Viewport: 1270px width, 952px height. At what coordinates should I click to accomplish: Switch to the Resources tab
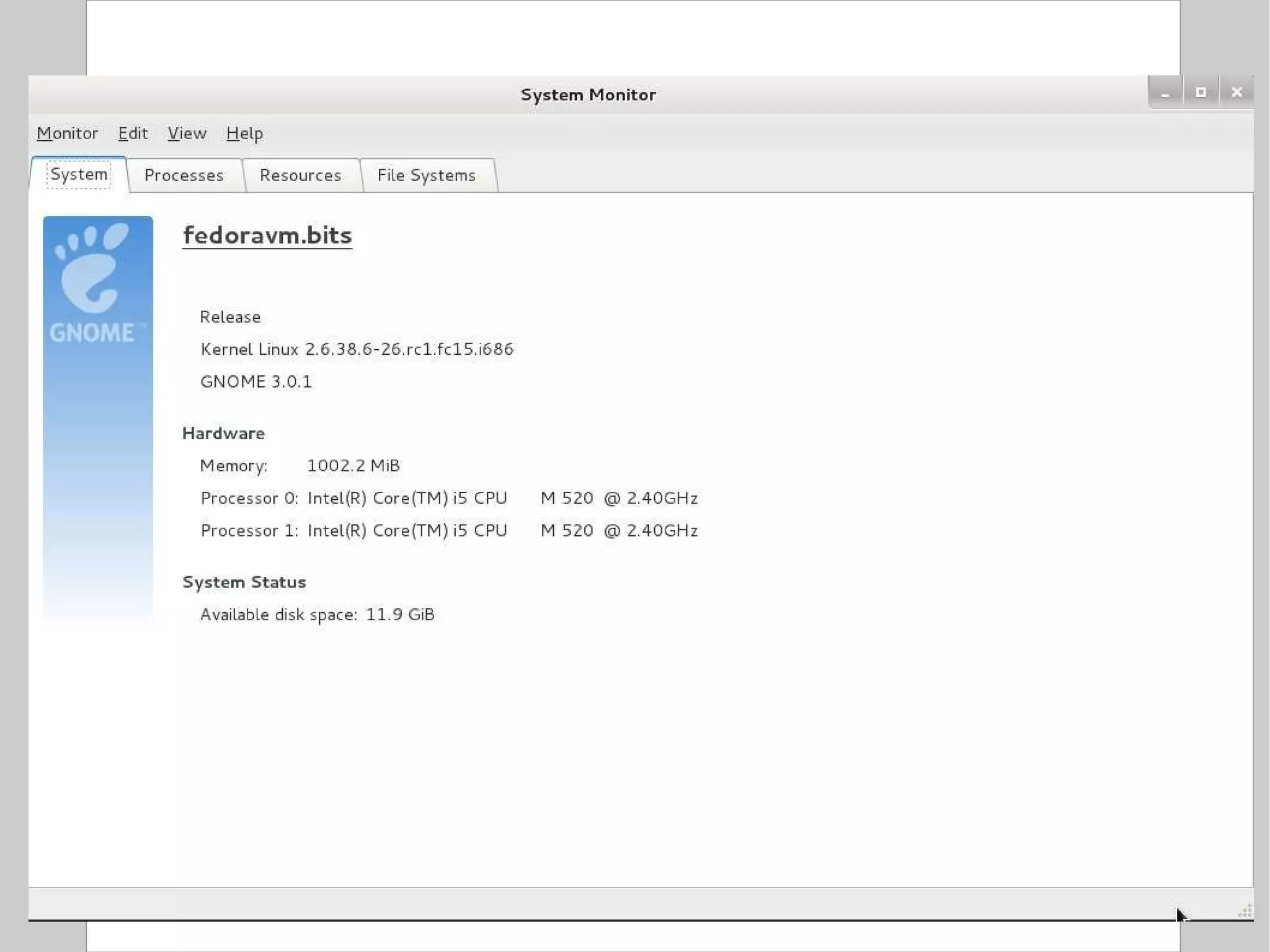(300, 176)
